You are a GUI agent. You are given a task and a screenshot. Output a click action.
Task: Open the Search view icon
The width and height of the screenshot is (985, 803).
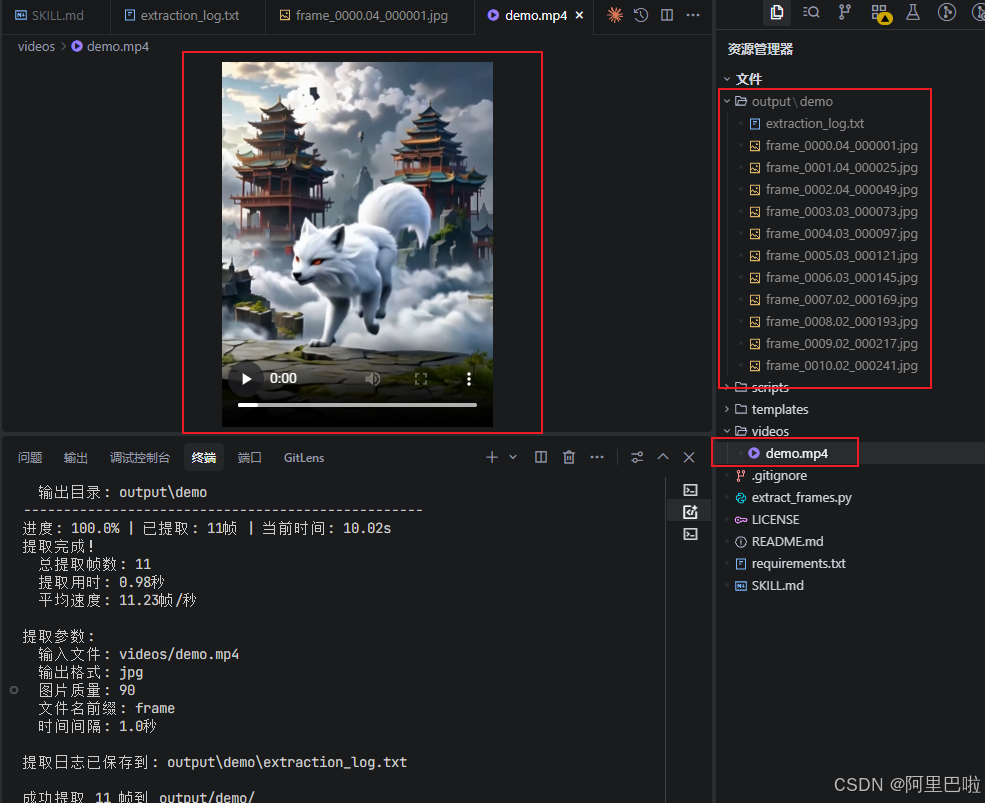tap(812, 13)
